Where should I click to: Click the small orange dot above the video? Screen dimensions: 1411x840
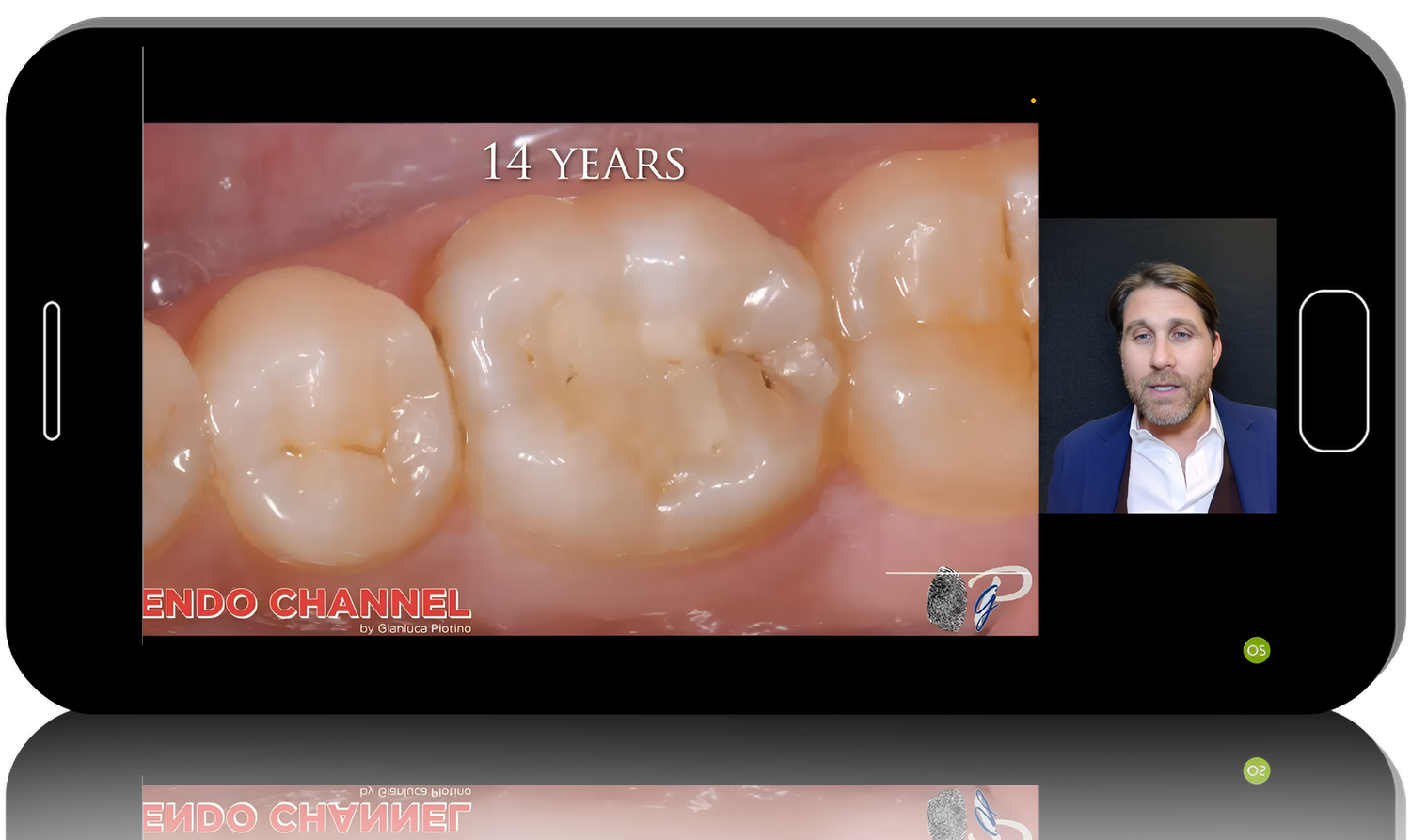click(x=1033, y=101)
